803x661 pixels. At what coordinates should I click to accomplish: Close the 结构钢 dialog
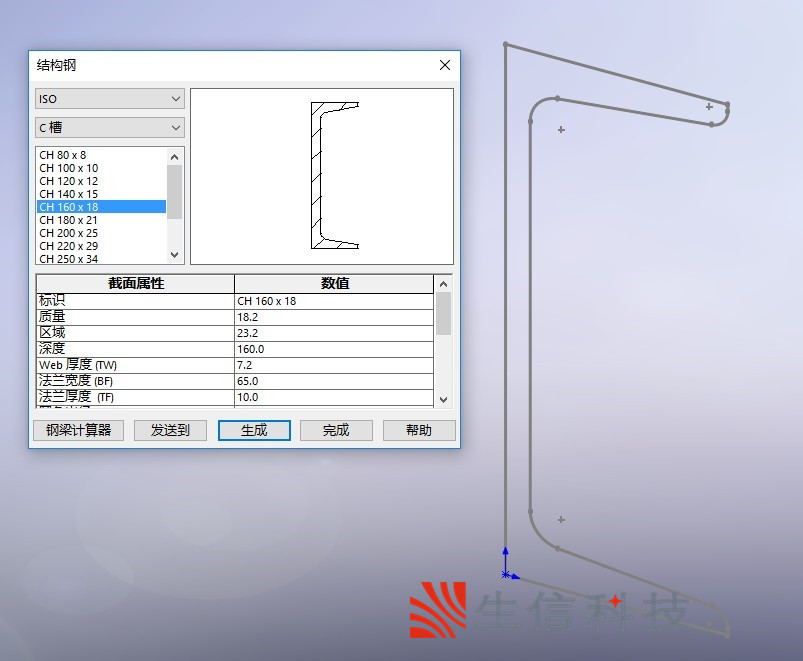point(444,65)
